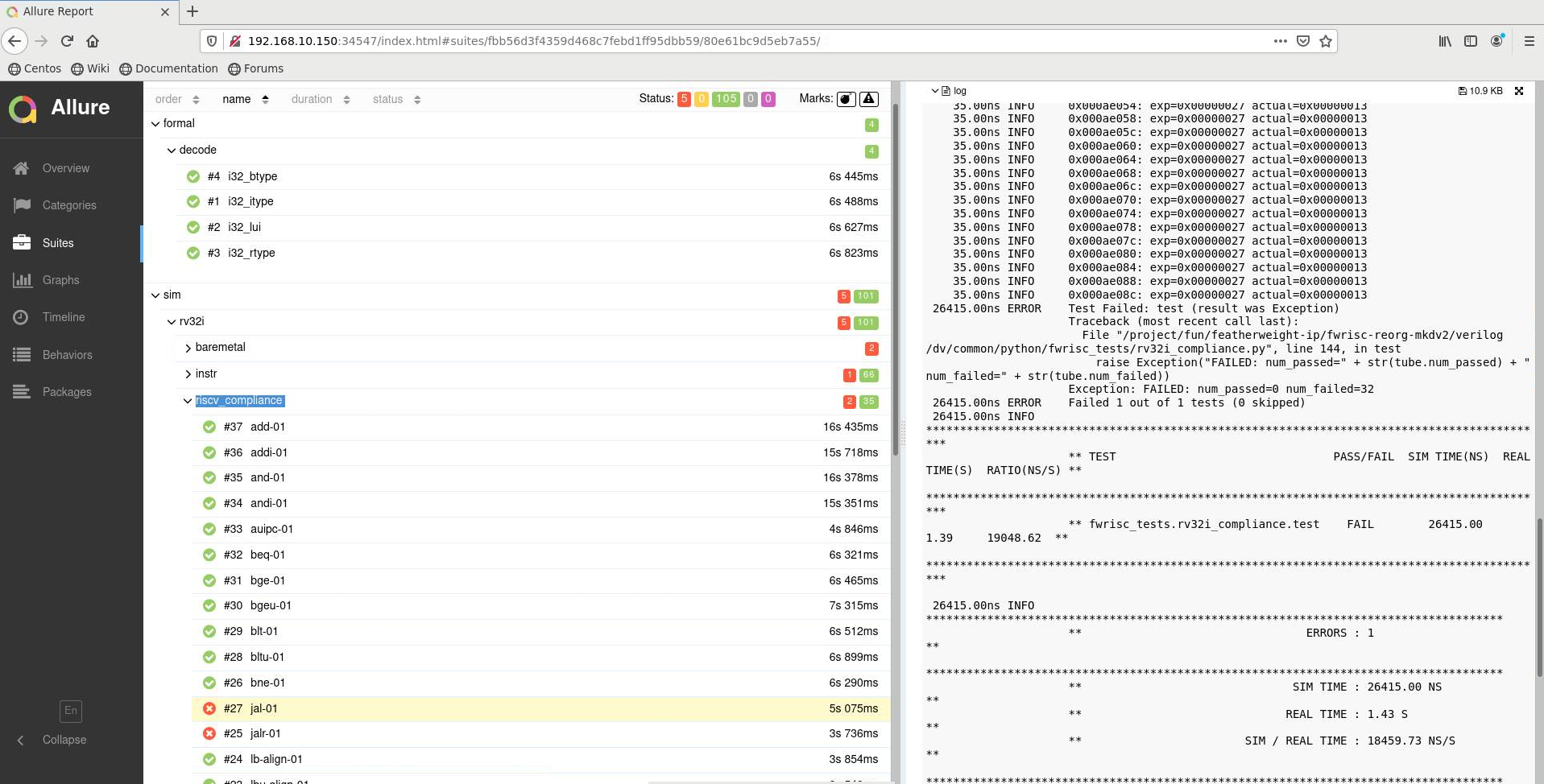The image size is (1544, 784).
Task: Go to the Graphs section
Action: (x=60, y=280)
